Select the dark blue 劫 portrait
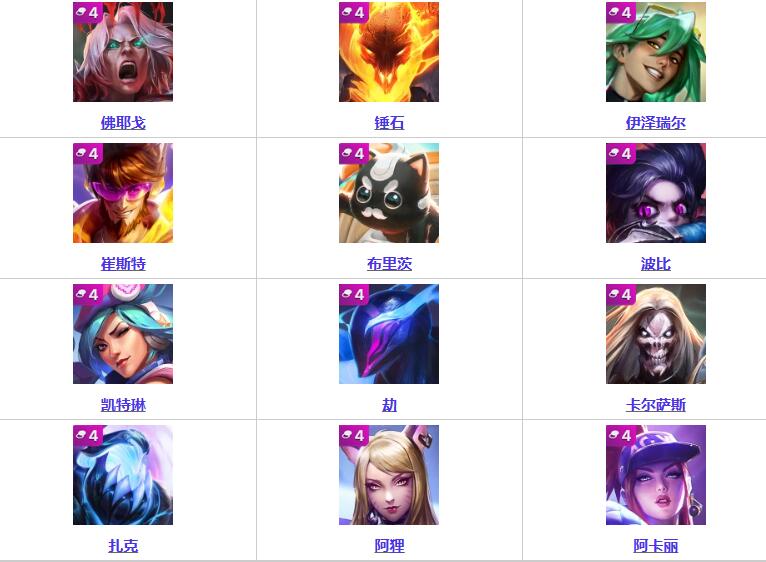766x562 pixels. point(389,334)
